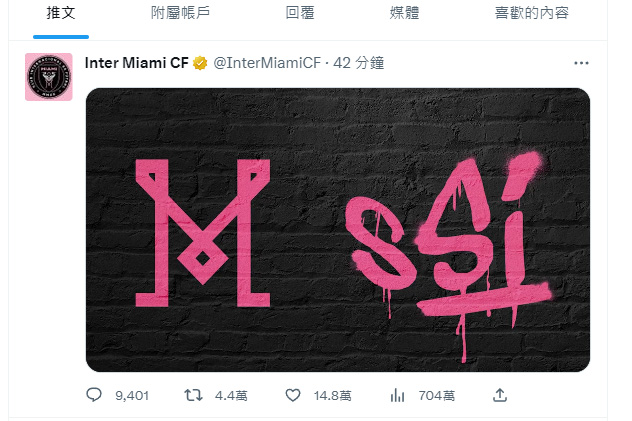This screenshot has height=421, width=632.
Task: Switch to the 附屬帳戶 tab
Action: click(x=181, y=13)
